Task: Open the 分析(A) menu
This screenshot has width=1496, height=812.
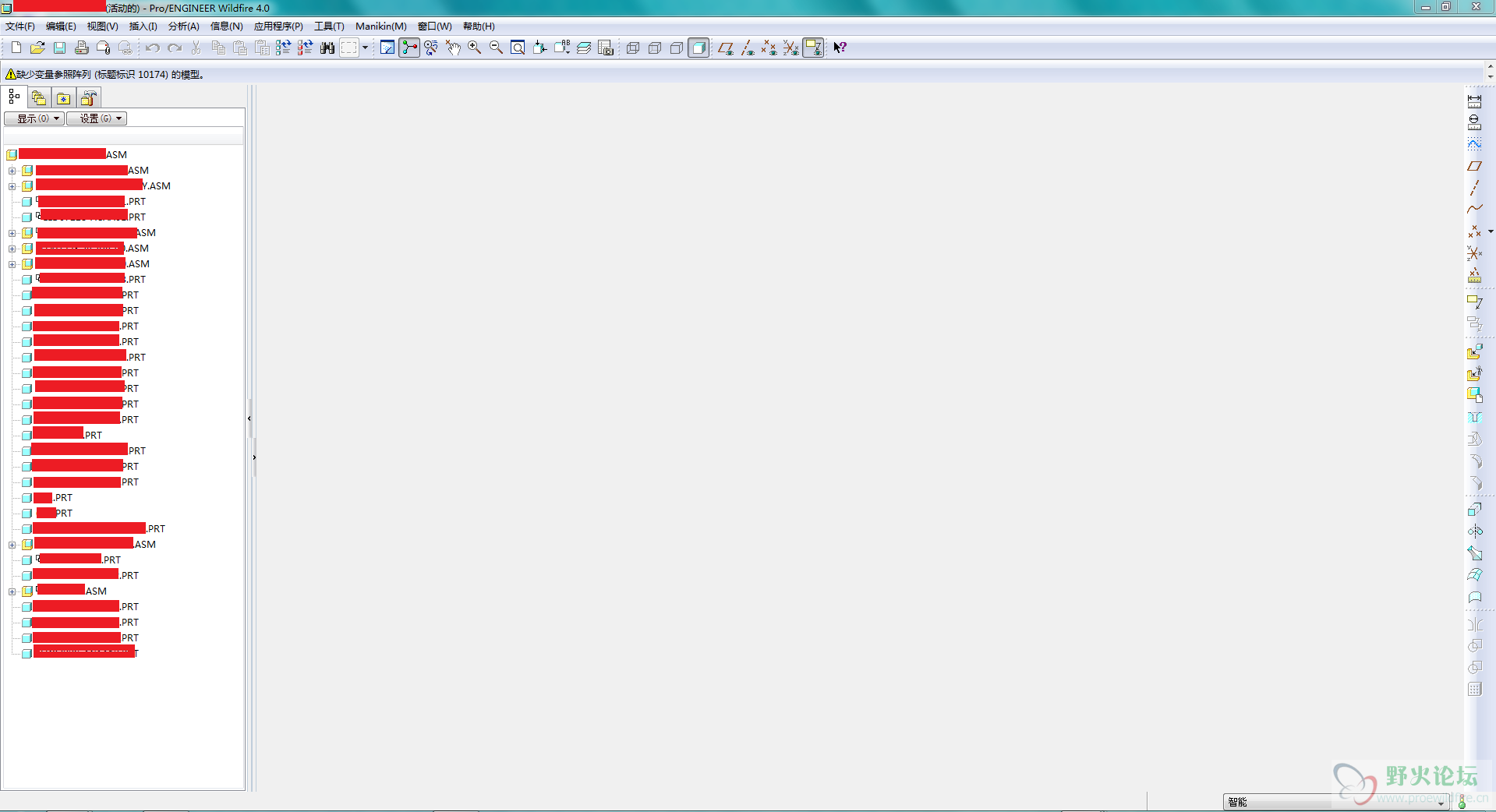Action: click(184, 26)
